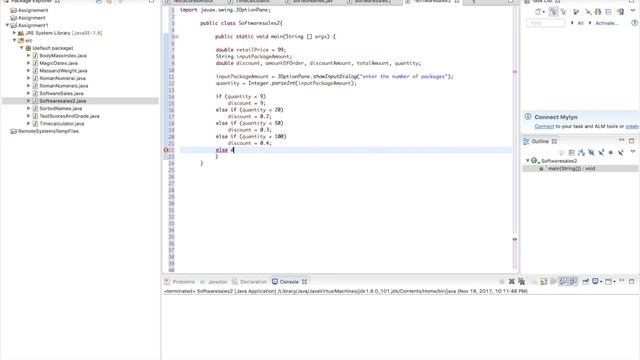Select the Console tab
Screen dimensions: 640x360
[289, 282]
